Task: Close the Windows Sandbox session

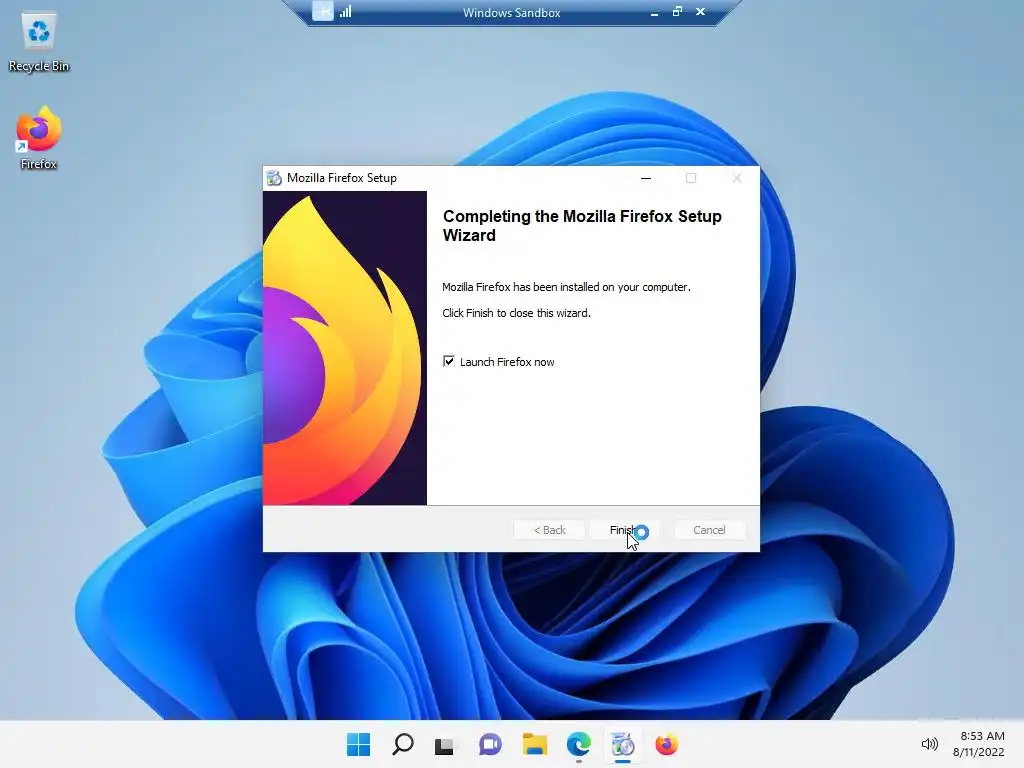Action: pyautogui.click(x=700, y=12)
